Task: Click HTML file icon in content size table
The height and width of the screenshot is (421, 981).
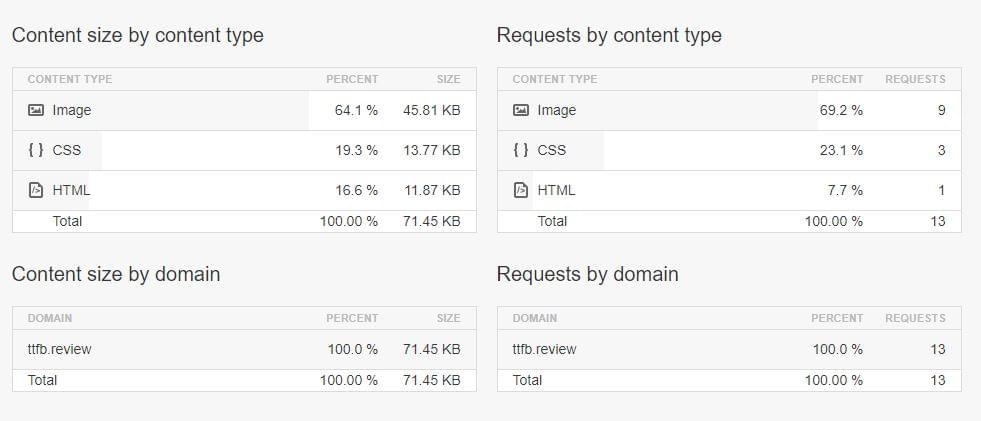Action: [36, 190]
